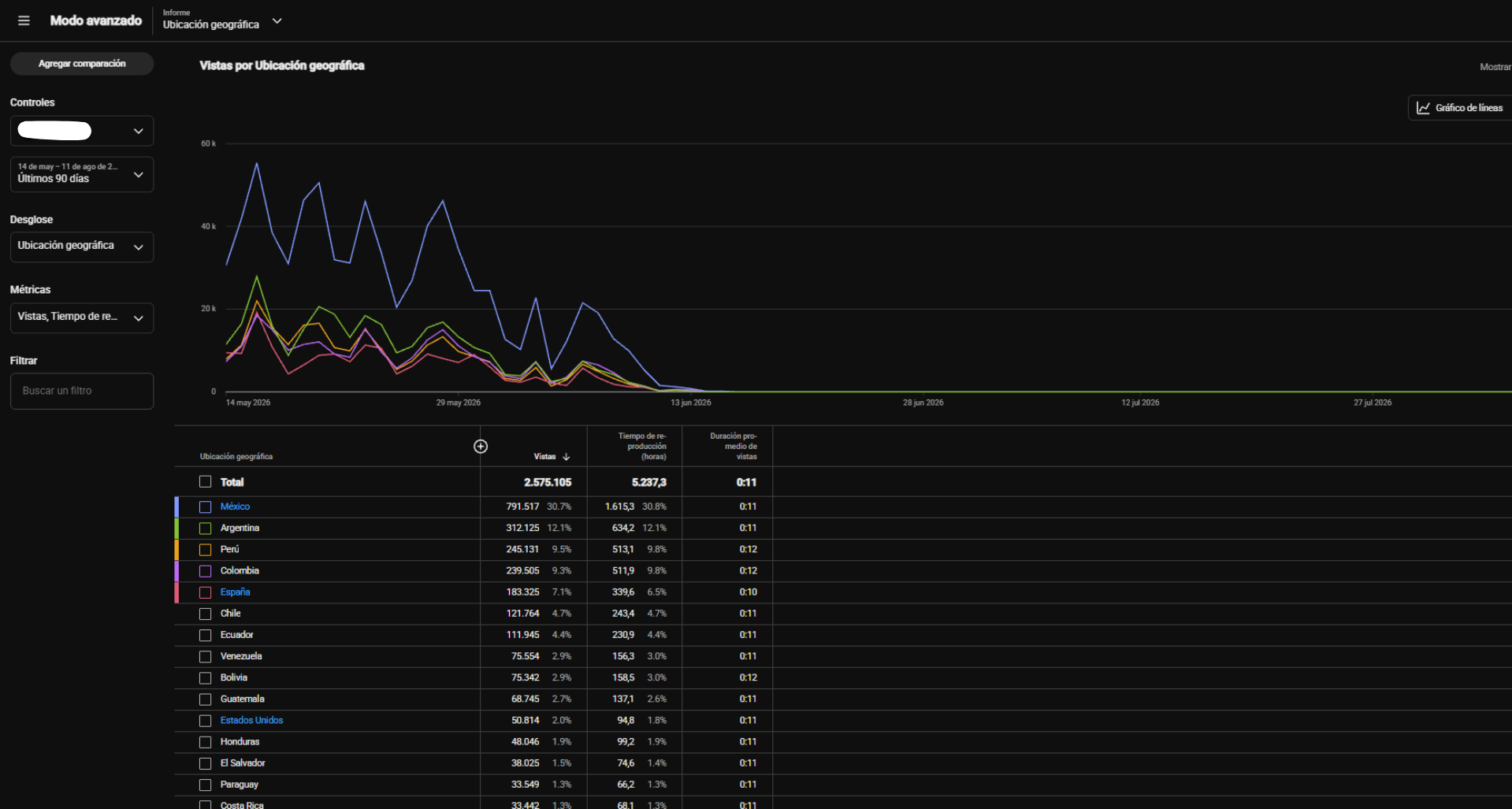Open the Estados Unidos link
The image size is (1512, 809).
(251, 721)
